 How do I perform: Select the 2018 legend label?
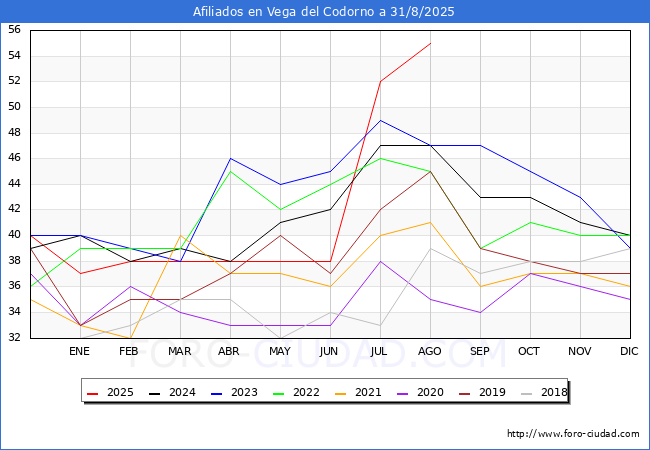[x=554, y=392]
